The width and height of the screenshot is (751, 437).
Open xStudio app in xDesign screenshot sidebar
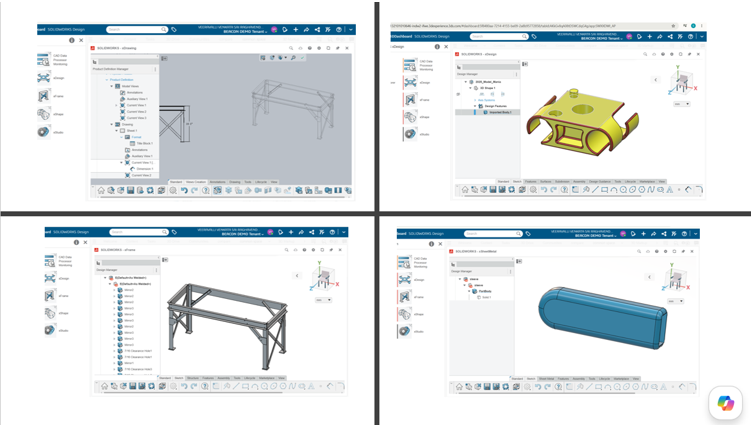(410, 134)
